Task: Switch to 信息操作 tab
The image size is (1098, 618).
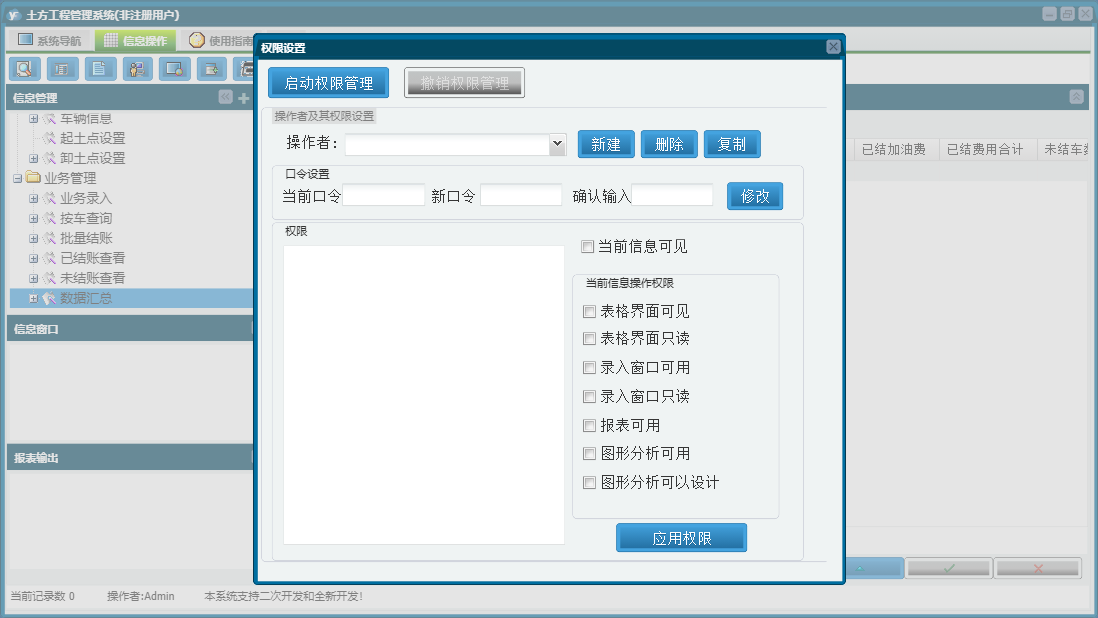Action: [136, 41]
